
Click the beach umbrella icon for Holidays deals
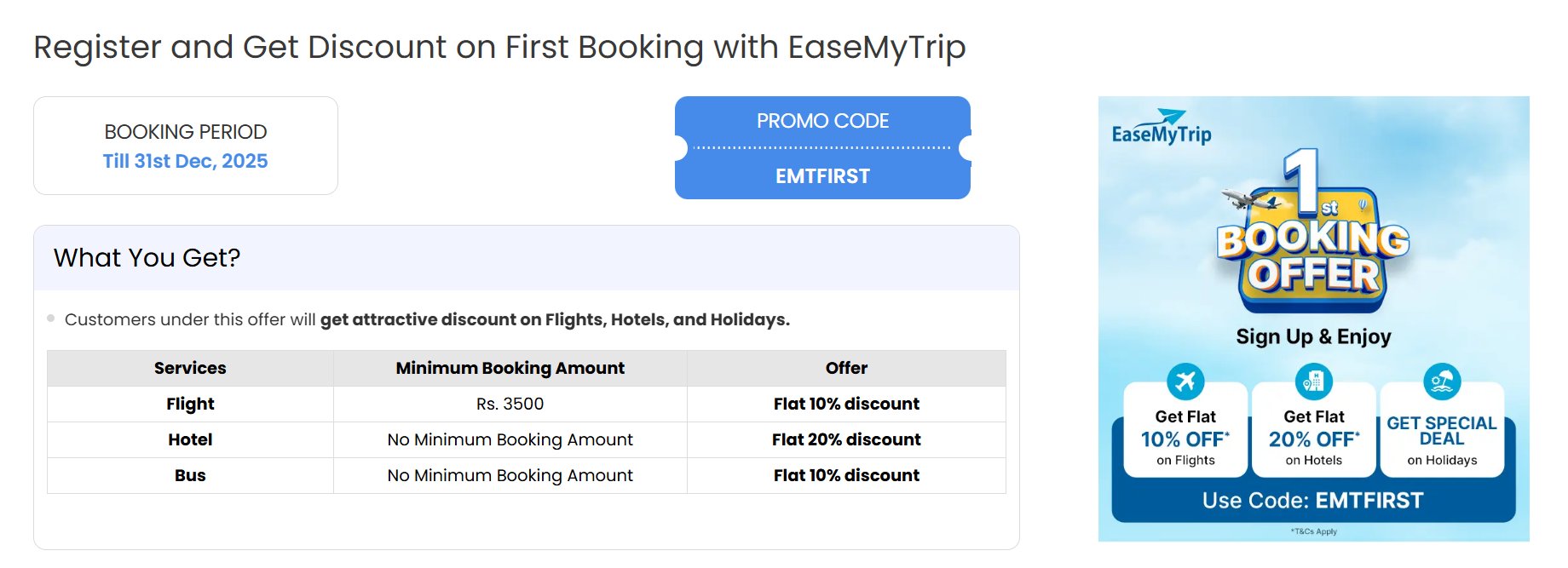[1441, 380]
